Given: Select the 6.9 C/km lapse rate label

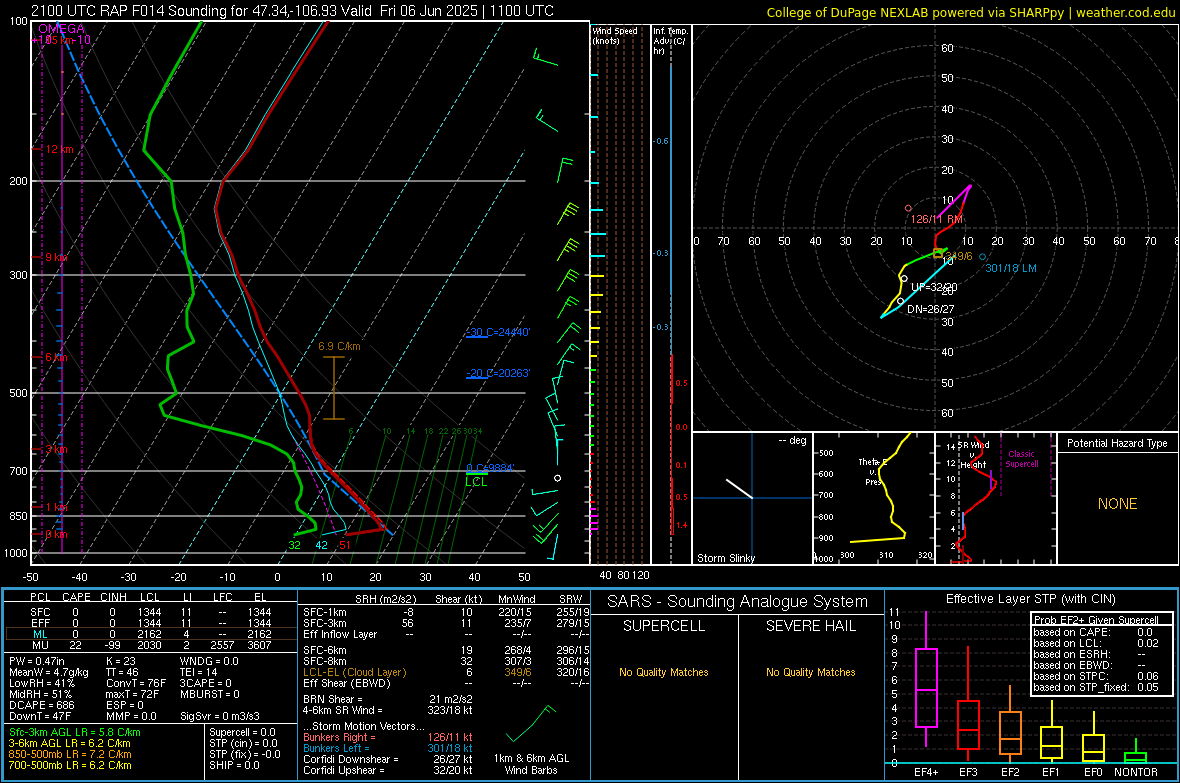Looking at the screenshot, I should pos(339,346).
